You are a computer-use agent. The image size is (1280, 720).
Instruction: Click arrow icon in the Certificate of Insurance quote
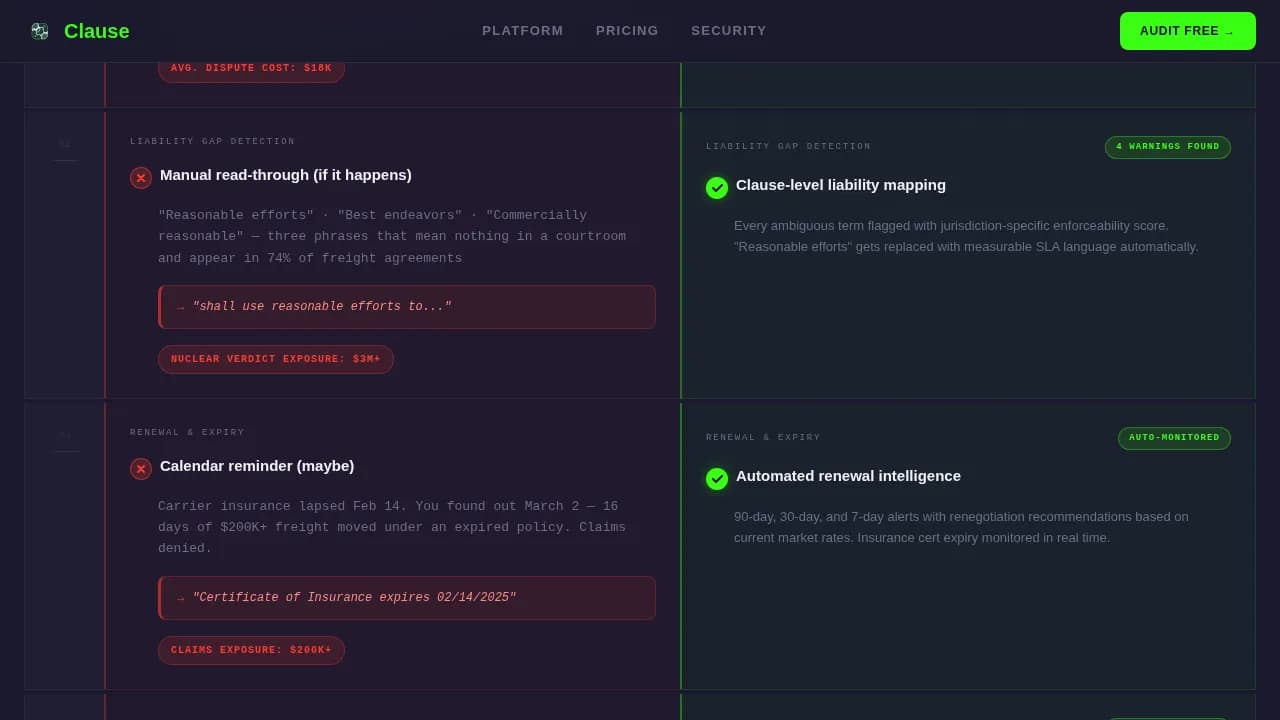(180, 599)
